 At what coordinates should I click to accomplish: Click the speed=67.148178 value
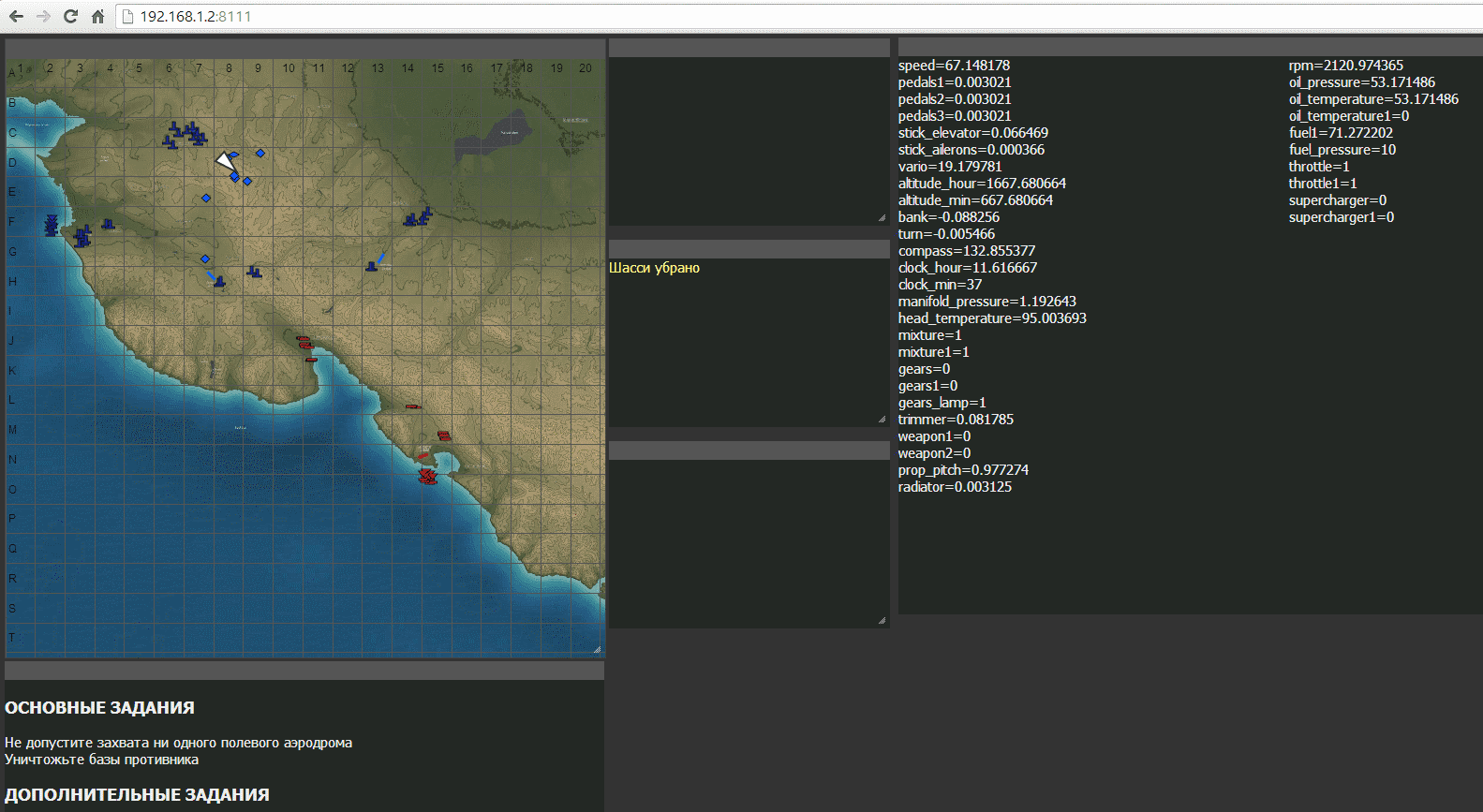(954, 66)
